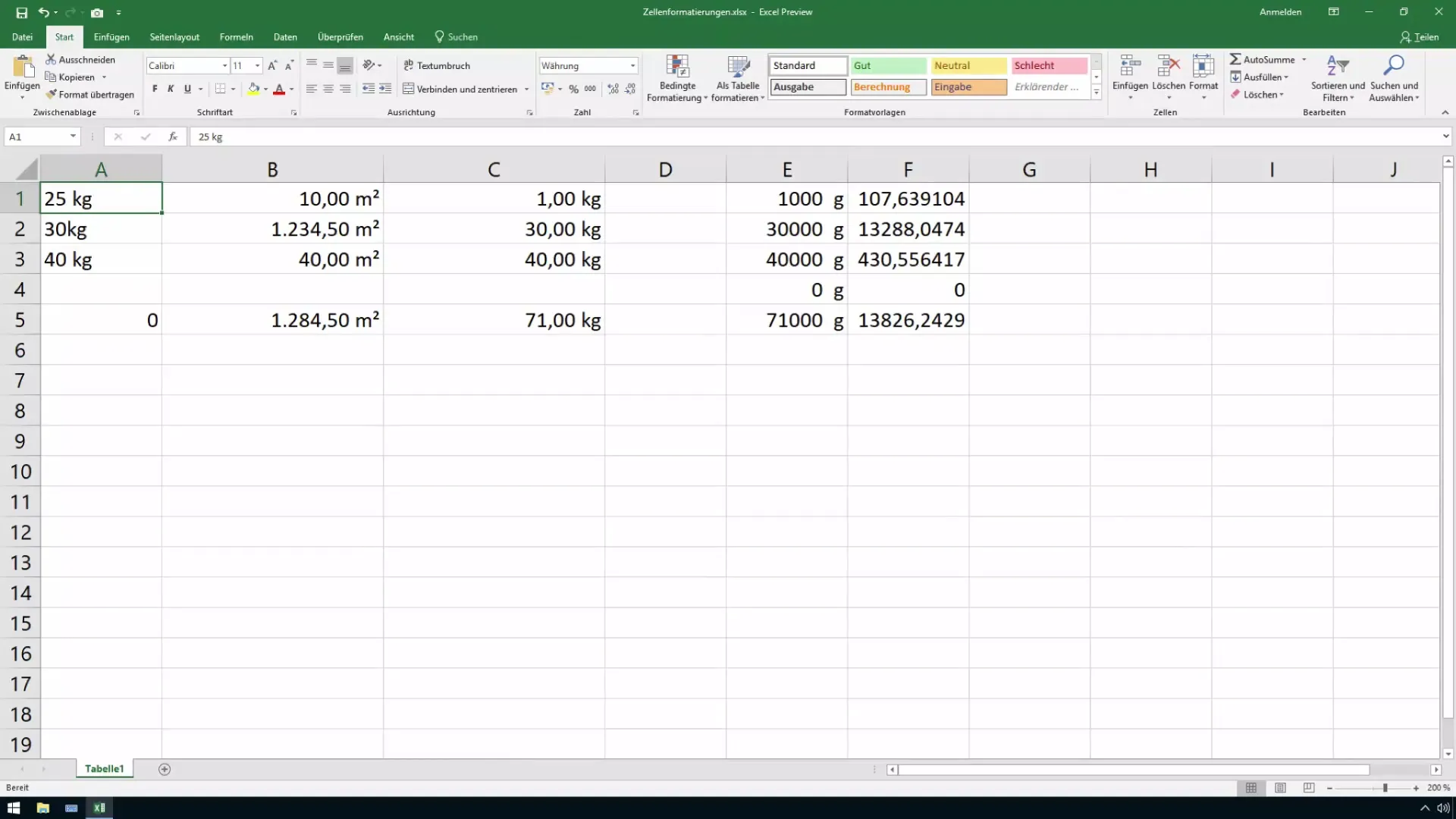Click the Einfügen paste clipboard icon
This screenshot has height=819, width=1456.
22,67
